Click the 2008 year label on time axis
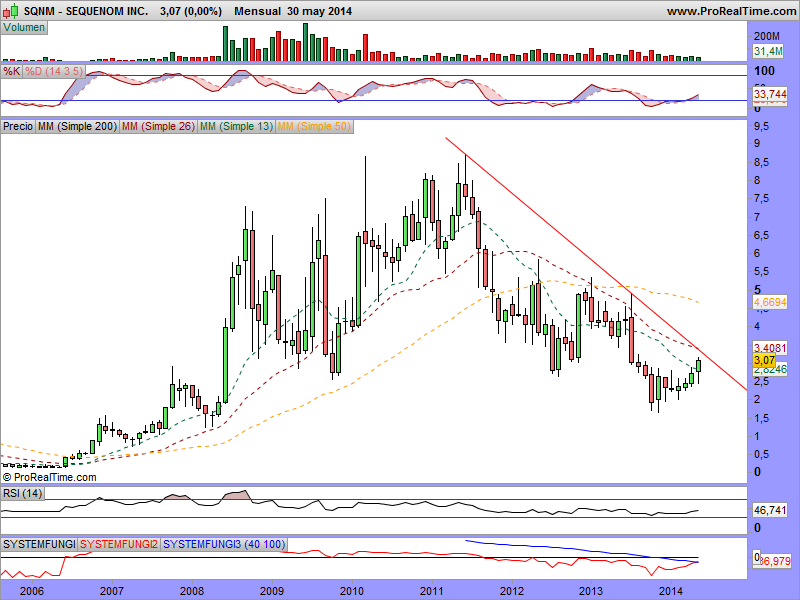Screen dimensions: 800x600 [x=192, y=591]
